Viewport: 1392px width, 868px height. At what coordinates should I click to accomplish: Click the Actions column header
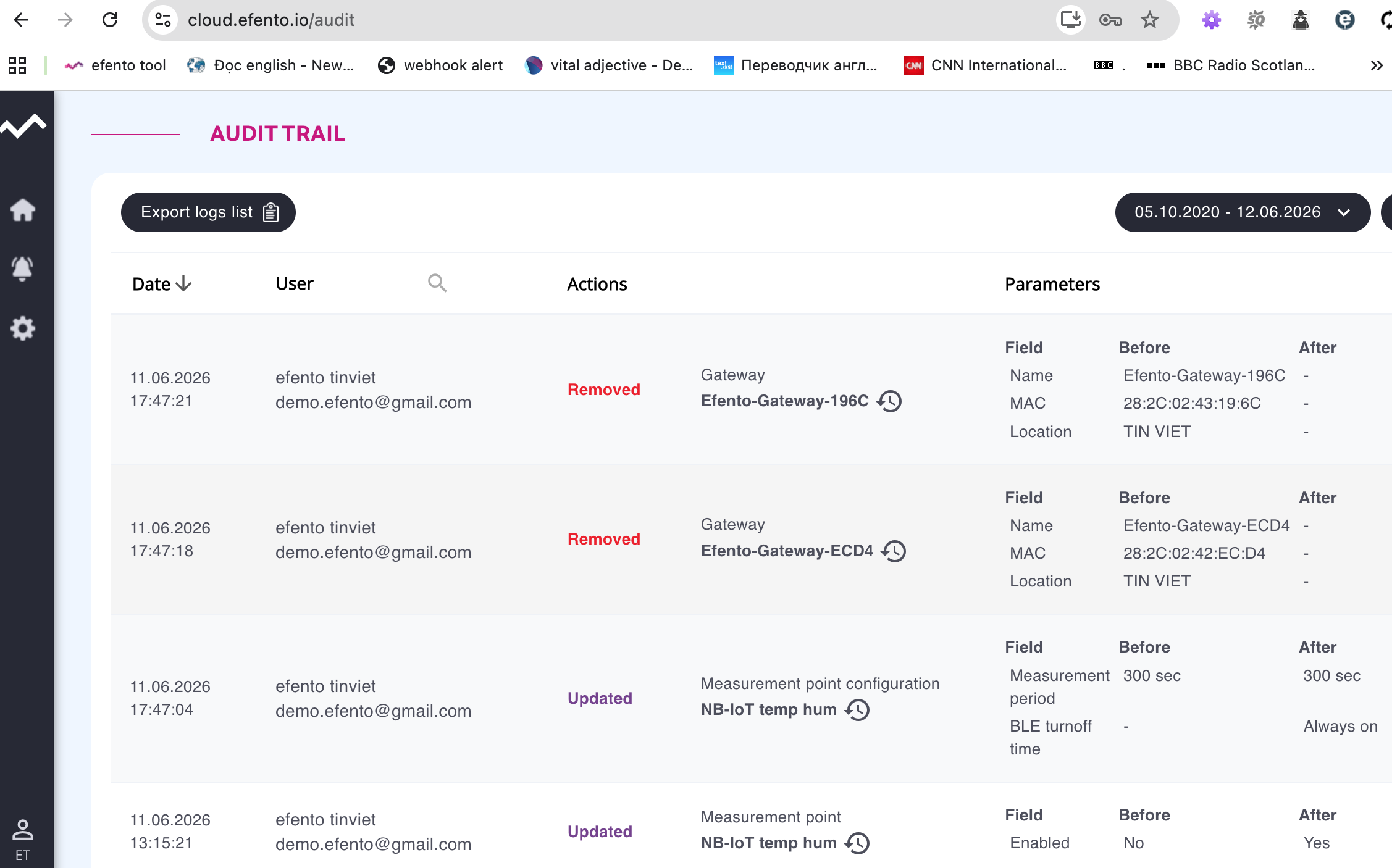coord(597,284)
